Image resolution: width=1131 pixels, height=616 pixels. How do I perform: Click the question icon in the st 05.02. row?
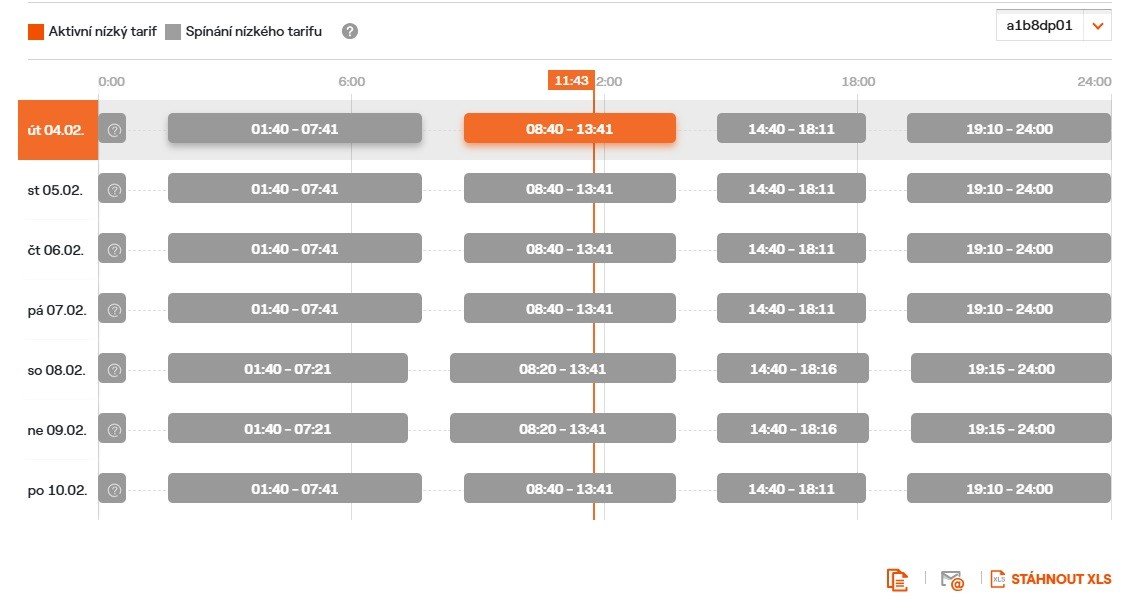tap(114, 189)
